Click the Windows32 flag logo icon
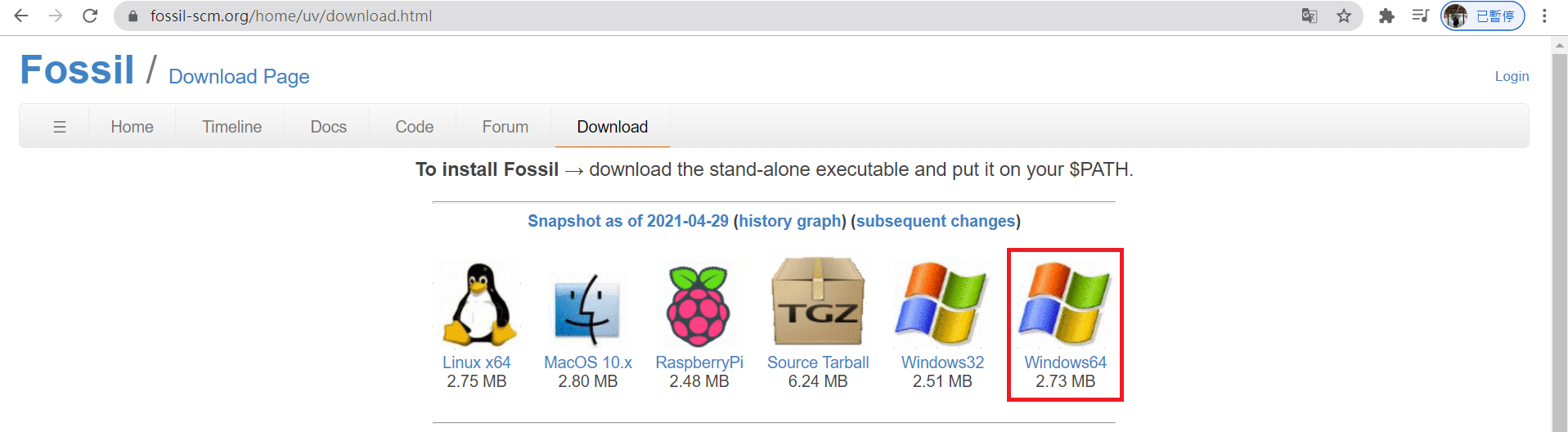1568x432 pixels. pos(941,304)
